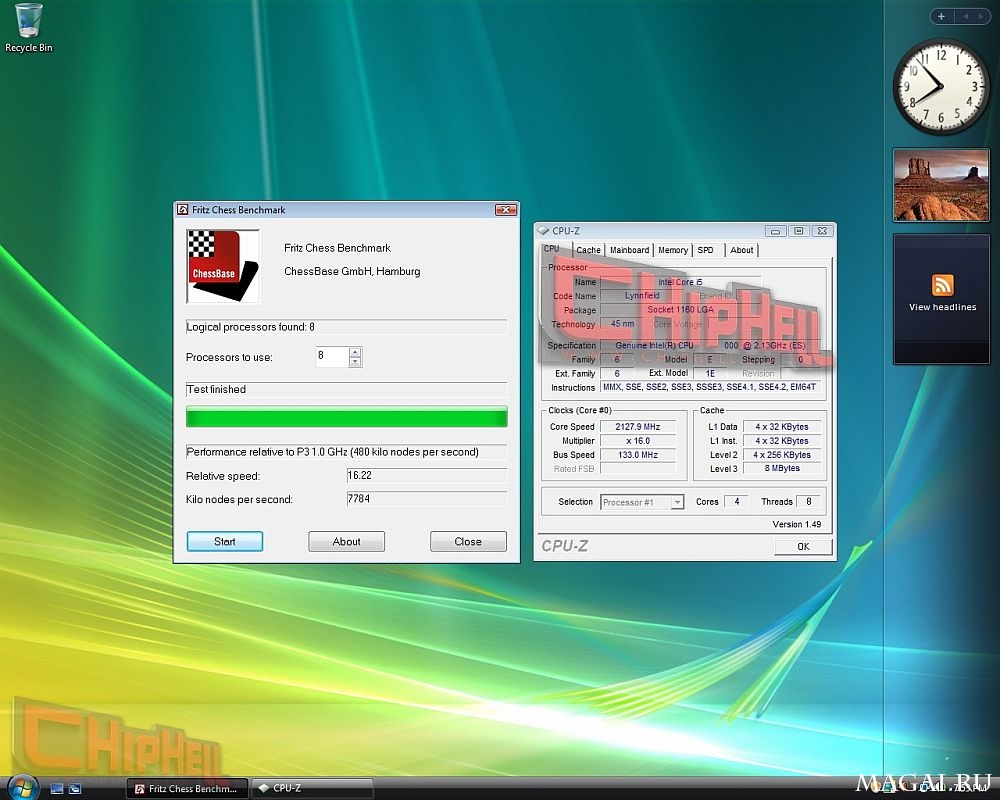1000x800 pixels.
Task: Click the green benchmark progress bar
Action: point(346,418)
